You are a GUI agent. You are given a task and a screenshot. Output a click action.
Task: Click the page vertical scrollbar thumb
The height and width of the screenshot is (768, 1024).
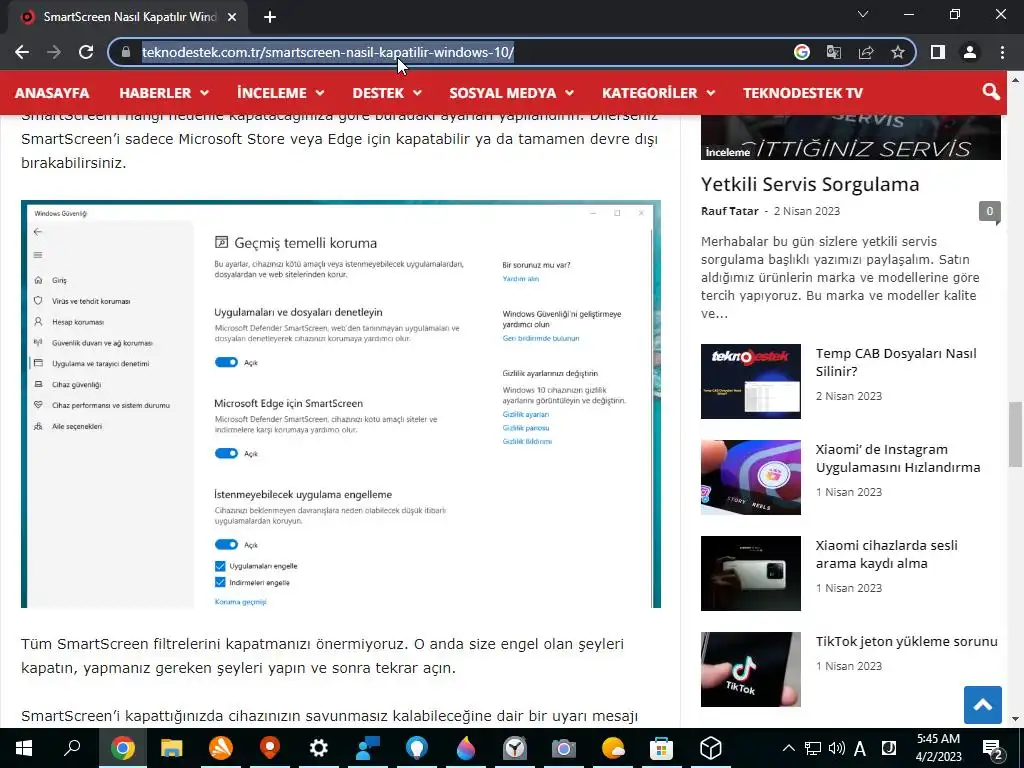1015,435
